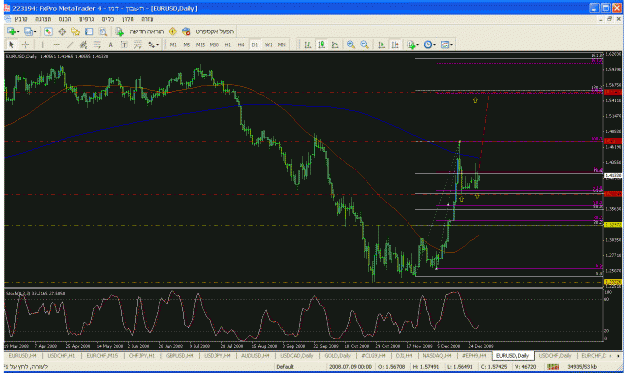The image size is (625, 373).
Task: Toggle the W1 timeframe
Action: [268, 45]
